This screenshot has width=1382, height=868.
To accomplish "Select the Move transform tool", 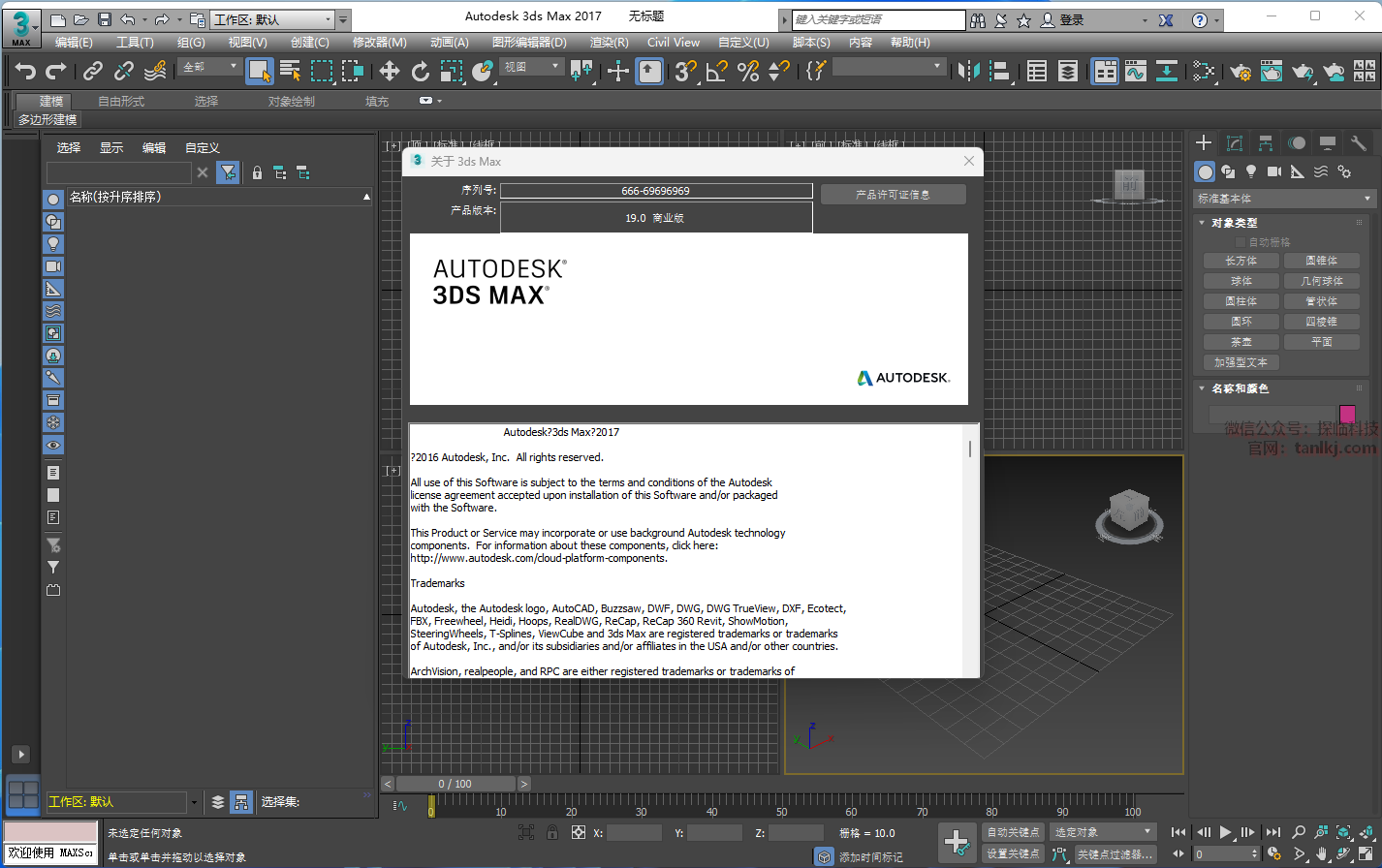I will click(x=389, y=71).
